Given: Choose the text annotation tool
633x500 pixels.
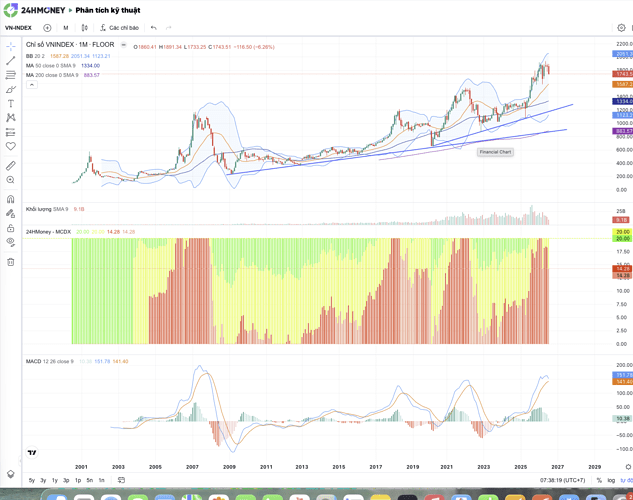Looking at the screenshot, I should pos(11,104).
